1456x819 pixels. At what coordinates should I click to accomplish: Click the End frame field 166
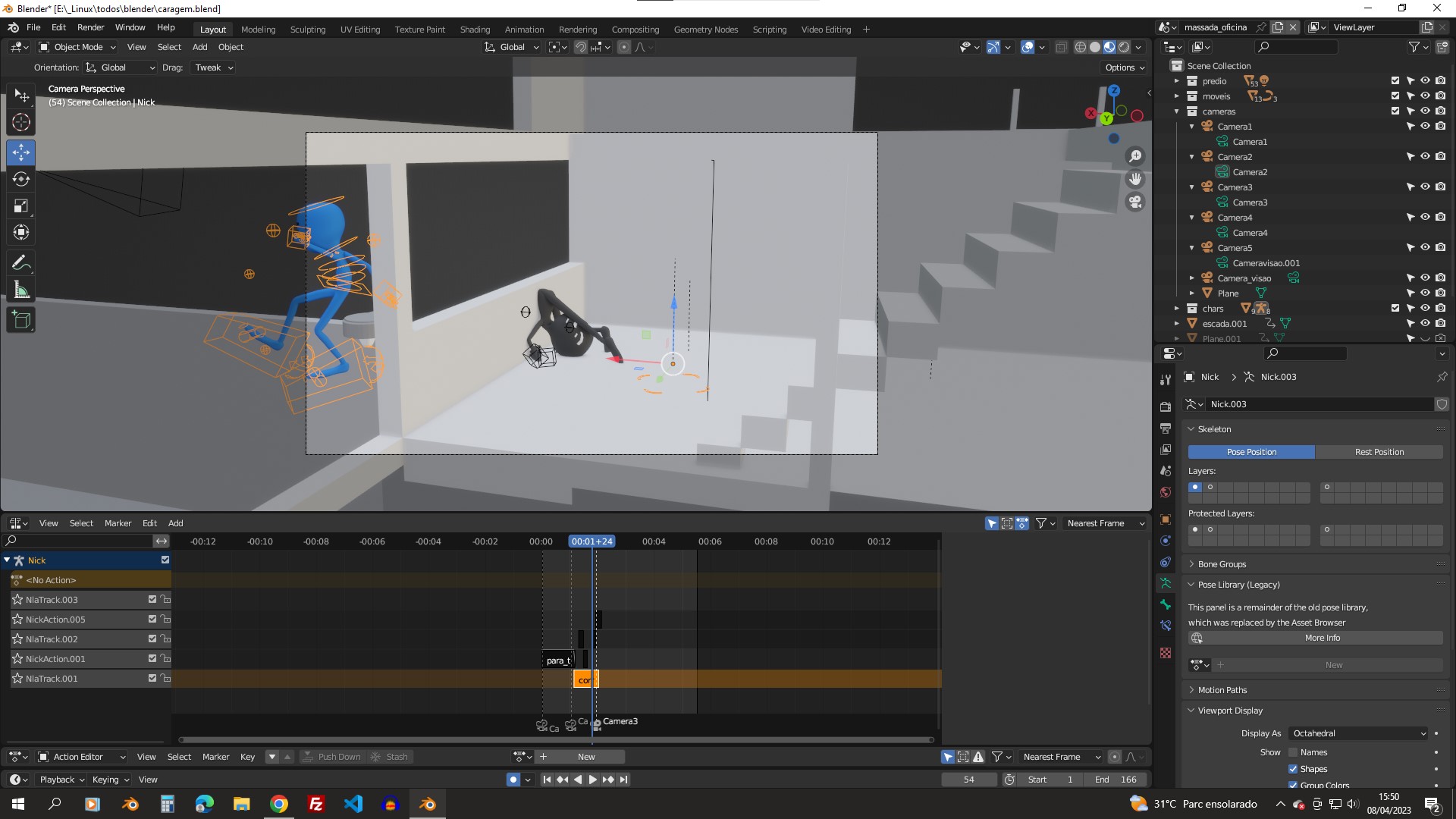click(x=1115, y=780)
